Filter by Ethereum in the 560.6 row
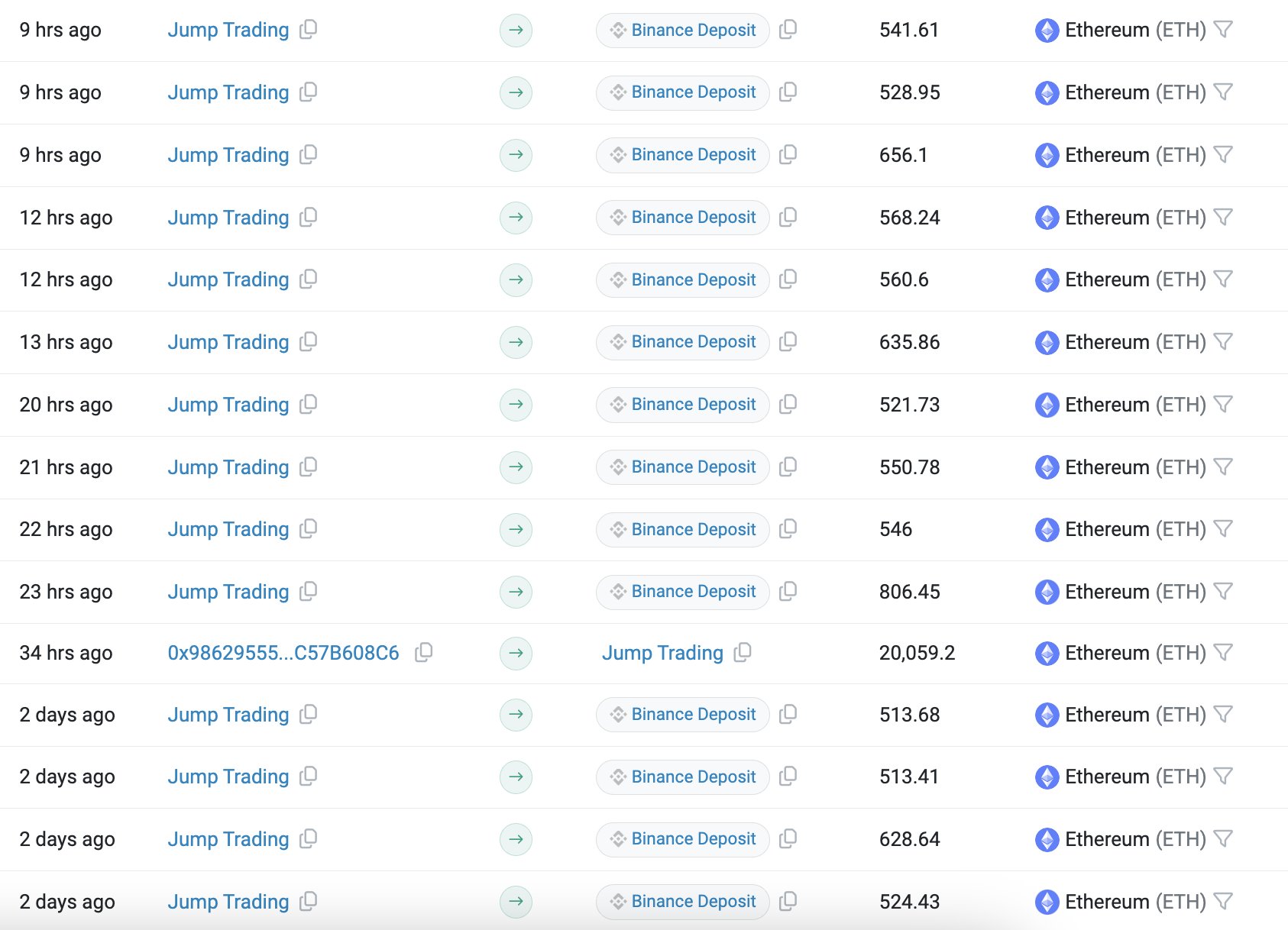The image size is (1288, 930). click(x=1223, y=279)
